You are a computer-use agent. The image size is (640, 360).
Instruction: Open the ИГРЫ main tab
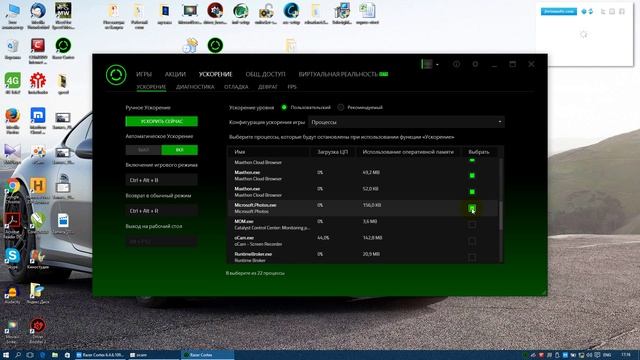click(x=144, y=74)
